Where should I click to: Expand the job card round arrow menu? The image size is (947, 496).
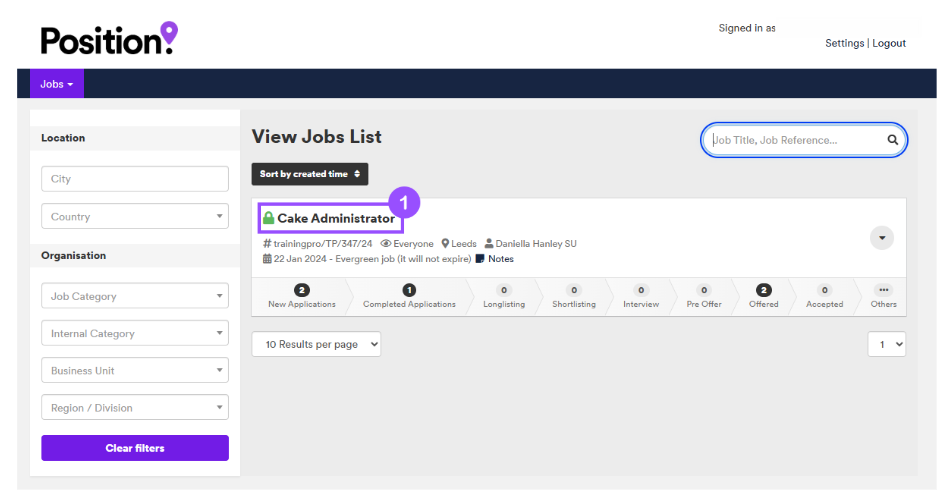pyautogui.click(x=881, y=237)
